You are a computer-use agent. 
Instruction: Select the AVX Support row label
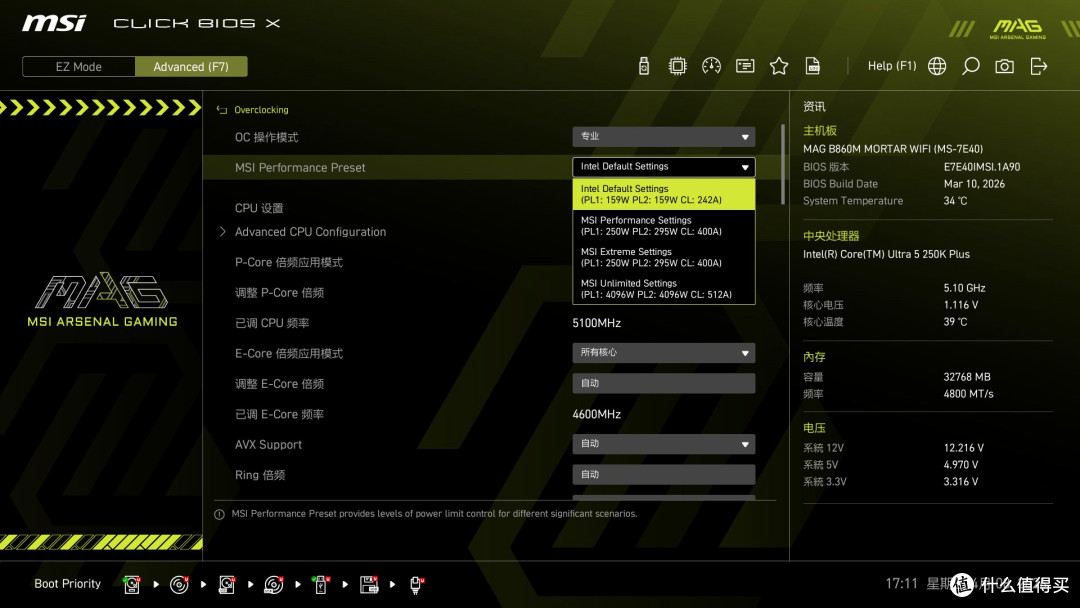point(268,445)
